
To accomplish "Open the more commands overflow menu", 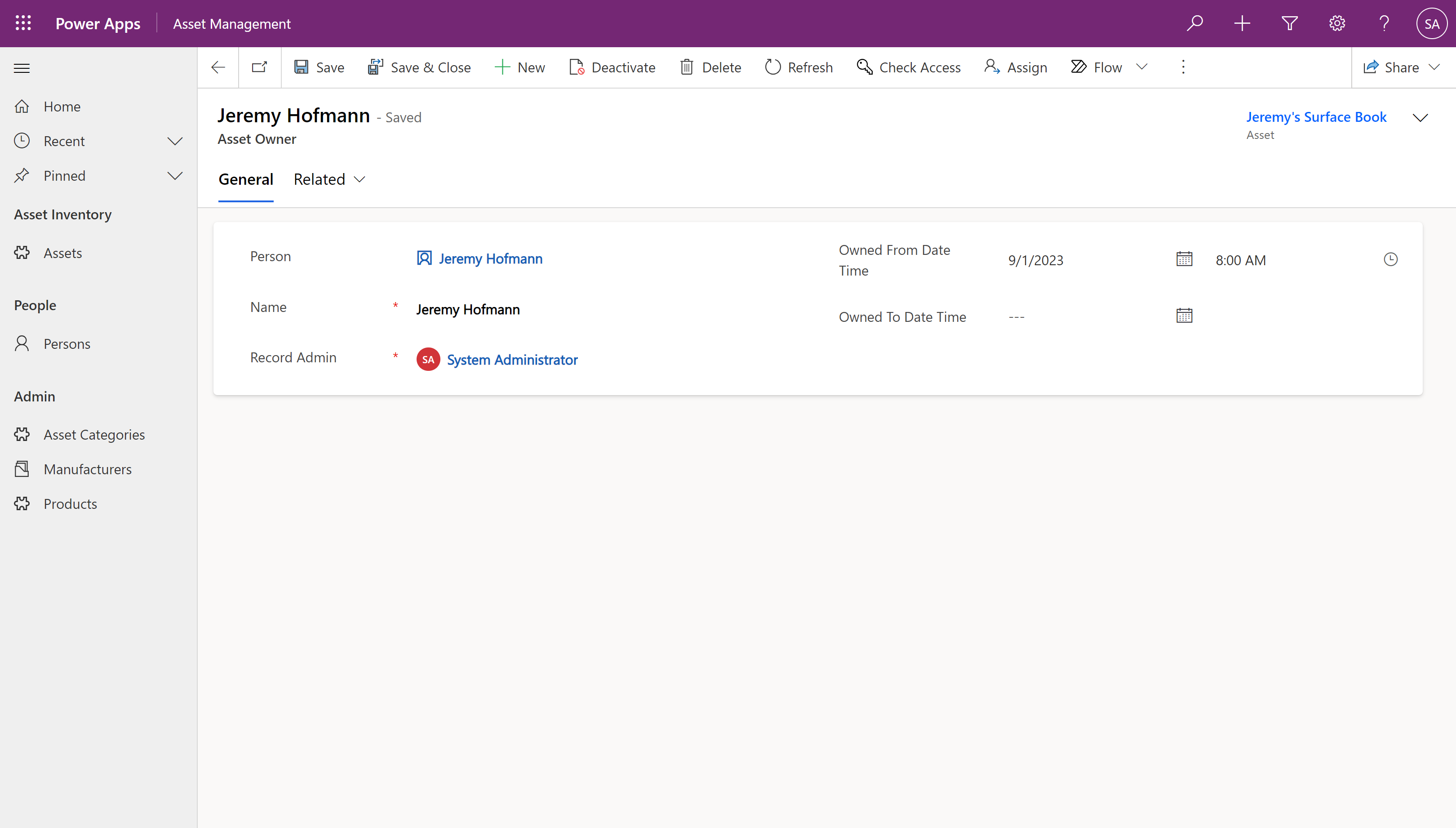I will 1183,67.
